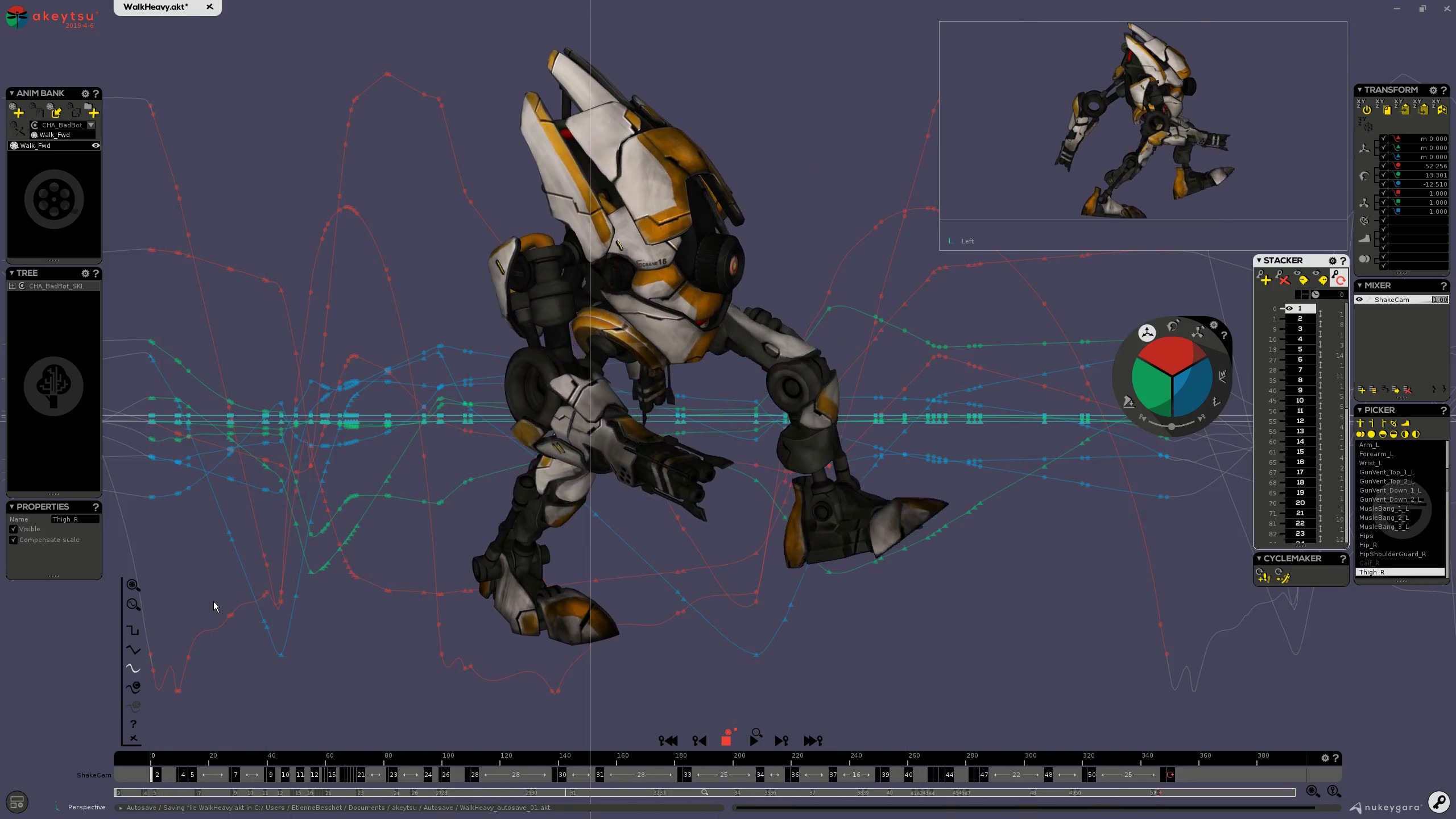
Task: Open the CHA_BadBot character dropdown
Action: (x=91, y=125)
